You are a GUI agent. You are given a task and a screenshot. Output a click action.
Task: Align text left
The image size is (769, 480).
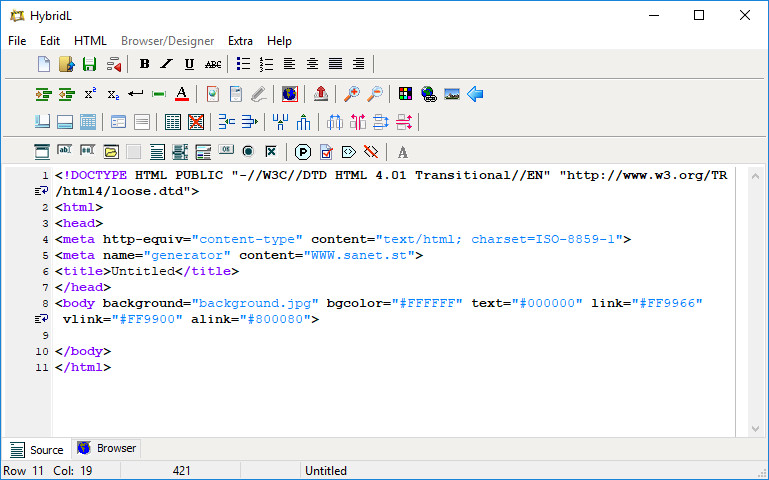coord(289,64)
